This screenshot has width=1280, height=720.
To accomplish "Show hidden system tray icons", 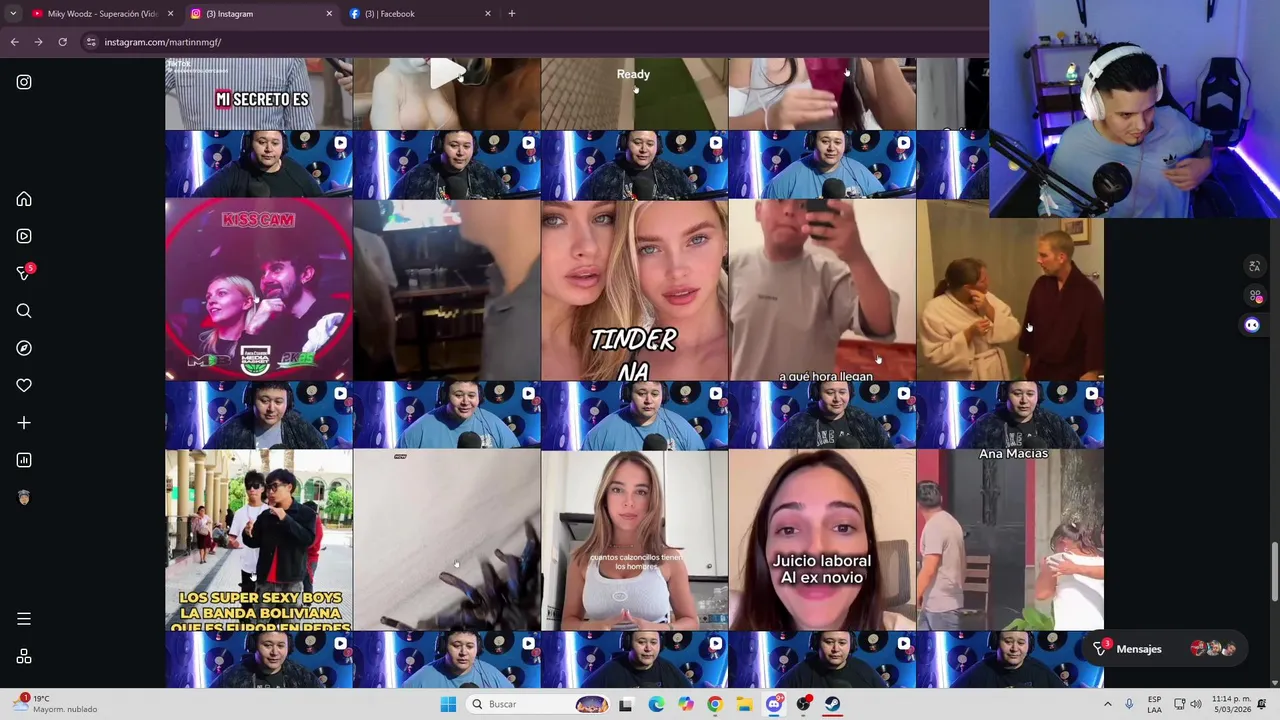I will click(x=1108, y=704).
